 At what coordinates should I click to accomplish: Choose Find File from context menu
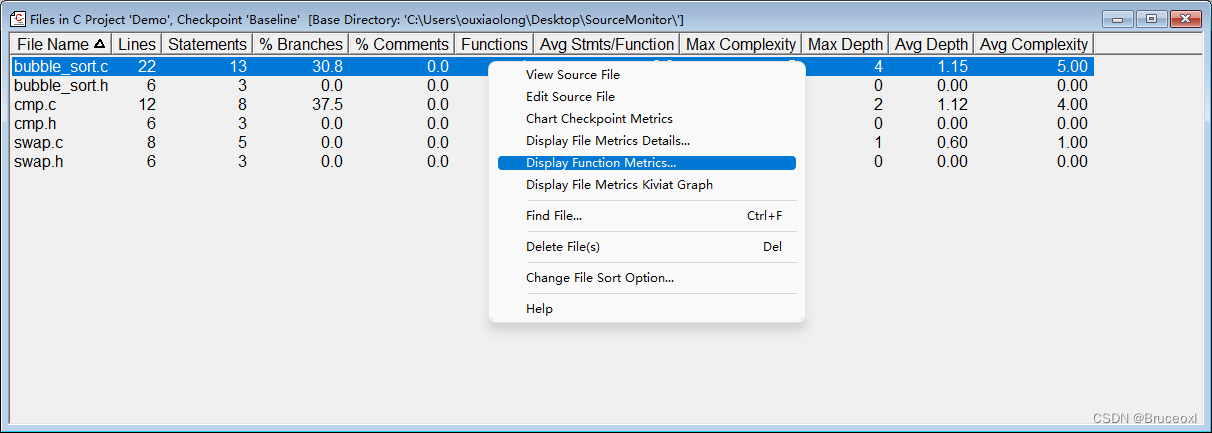click(x=554, y=216)
